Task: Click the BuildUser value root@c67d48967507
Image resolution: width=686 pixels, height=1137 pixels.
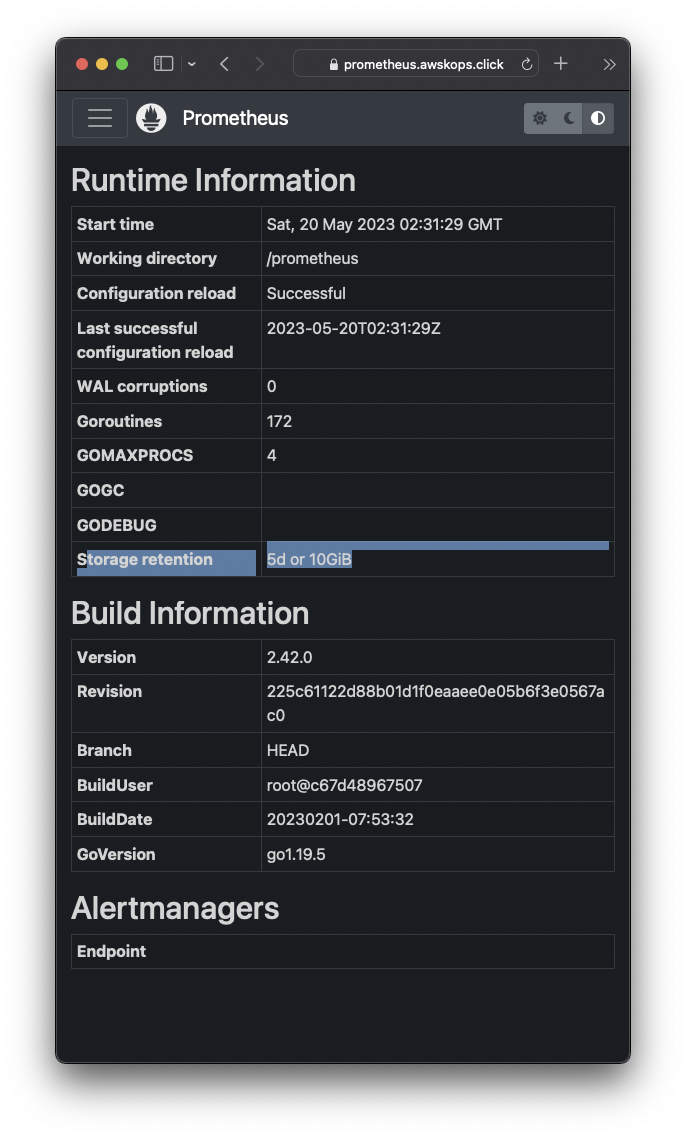Action: point(344,785)
